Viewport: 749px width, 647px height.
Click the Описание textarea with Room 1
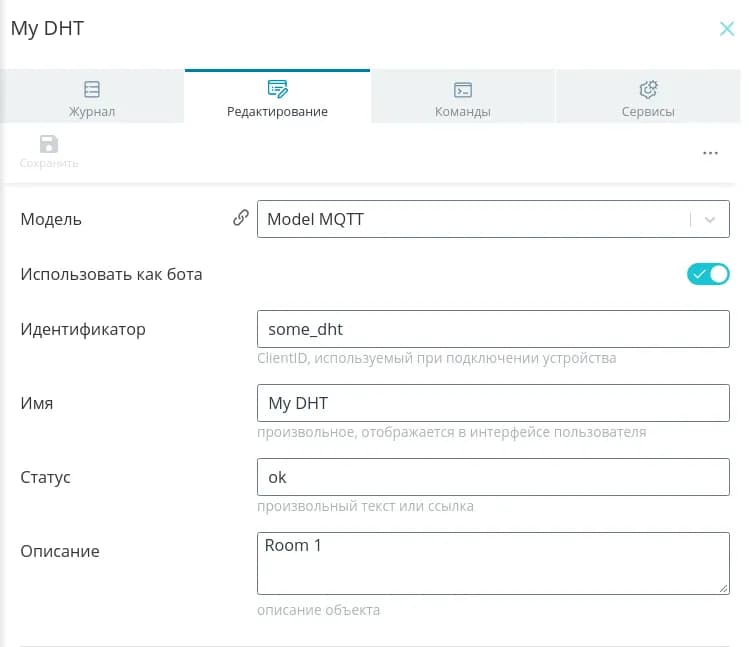click(x=493, y=563)
